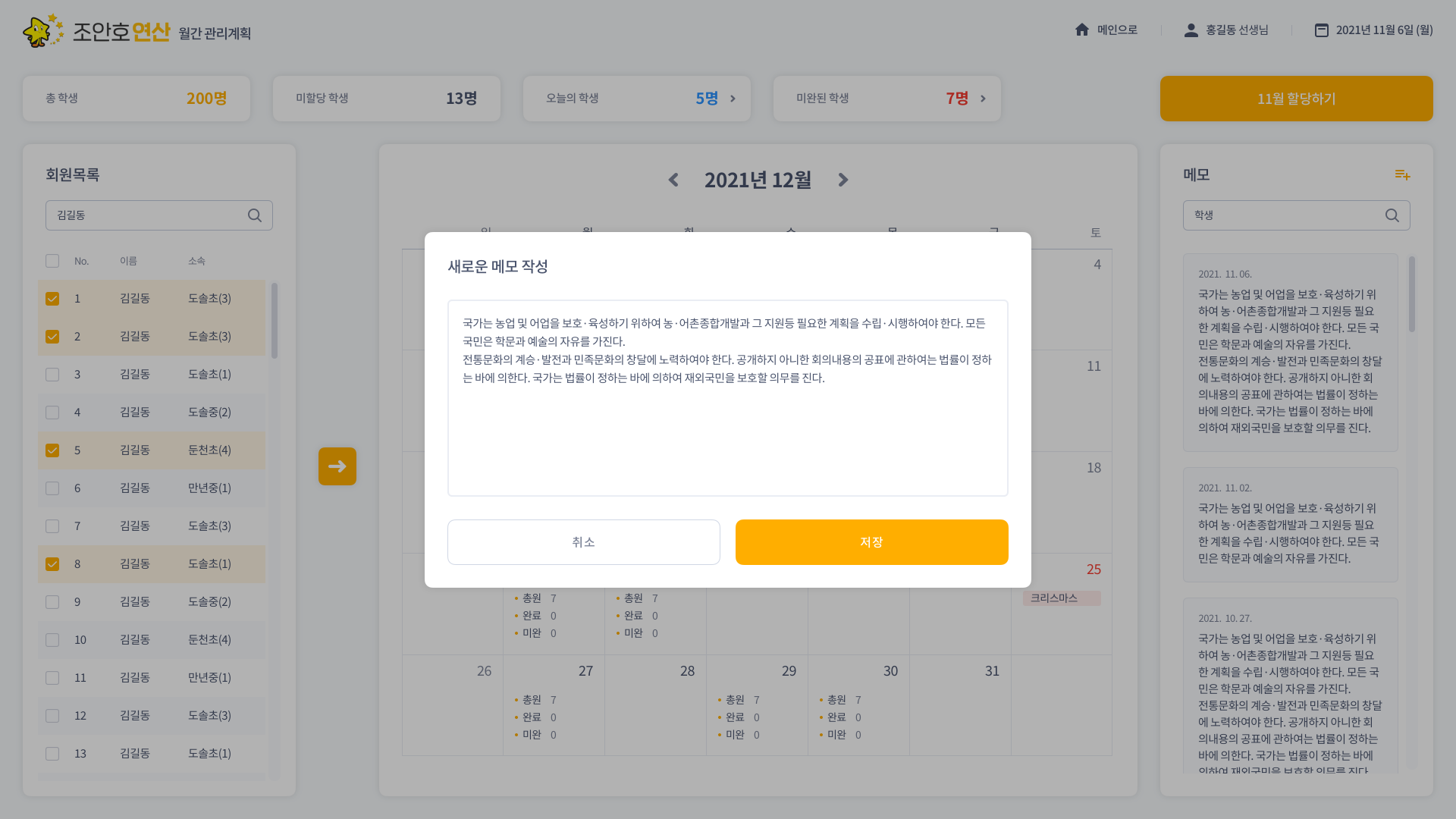Click the user profile icon for 홍길동 선생님
This screenshot has height=819, width=1456.
click(x=1191, y=30)
